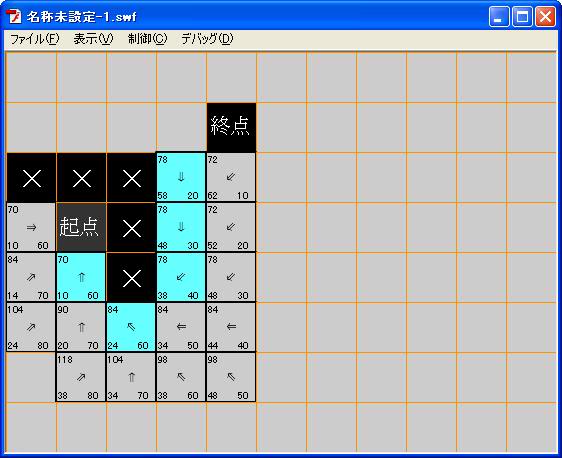Screen dimensions: 562x458
Task: Click the X wall cell above the 70 ⇒ cell
Action: [x=32, y=178]
